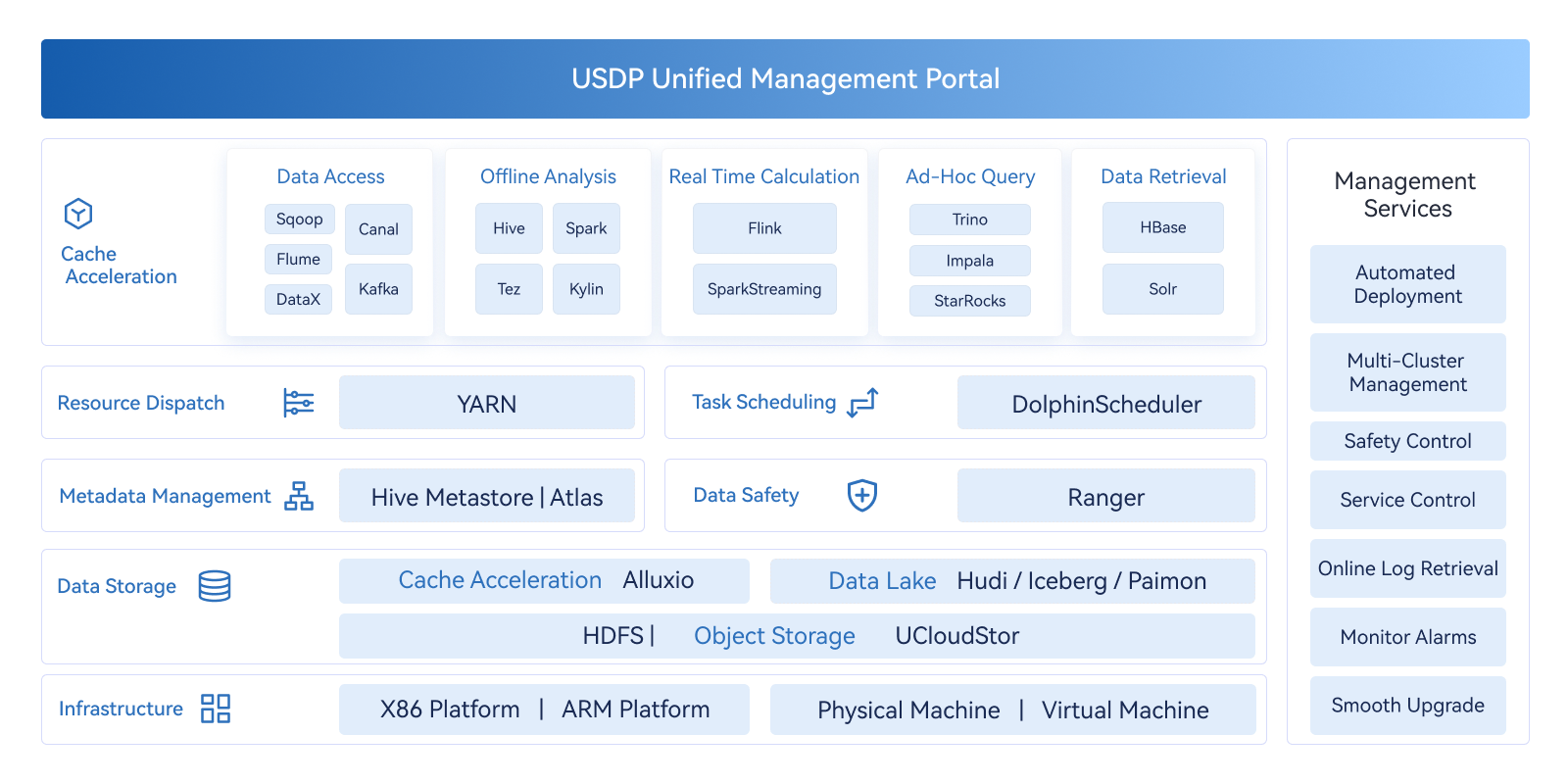This screenshot has width=1568, height=784.
Task: Click the Offline Analysis heading
Action: pyautogui.click(x=548, y=176)
